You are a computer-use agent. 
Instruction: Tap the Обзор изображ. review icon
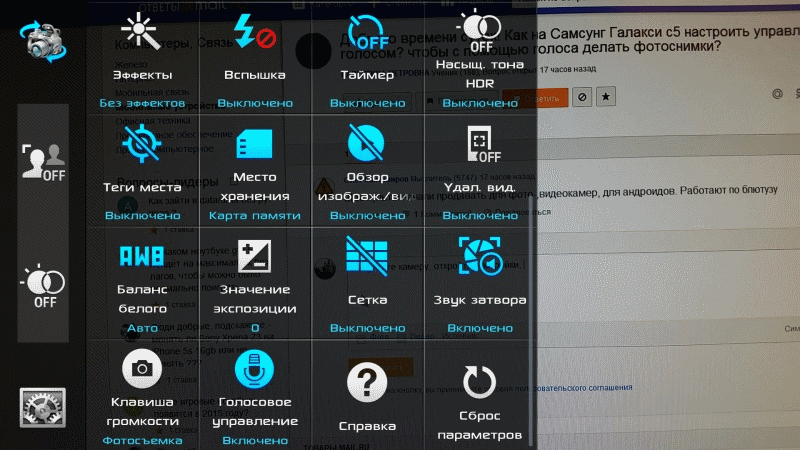pyautogui.click(x=367, y=143)
